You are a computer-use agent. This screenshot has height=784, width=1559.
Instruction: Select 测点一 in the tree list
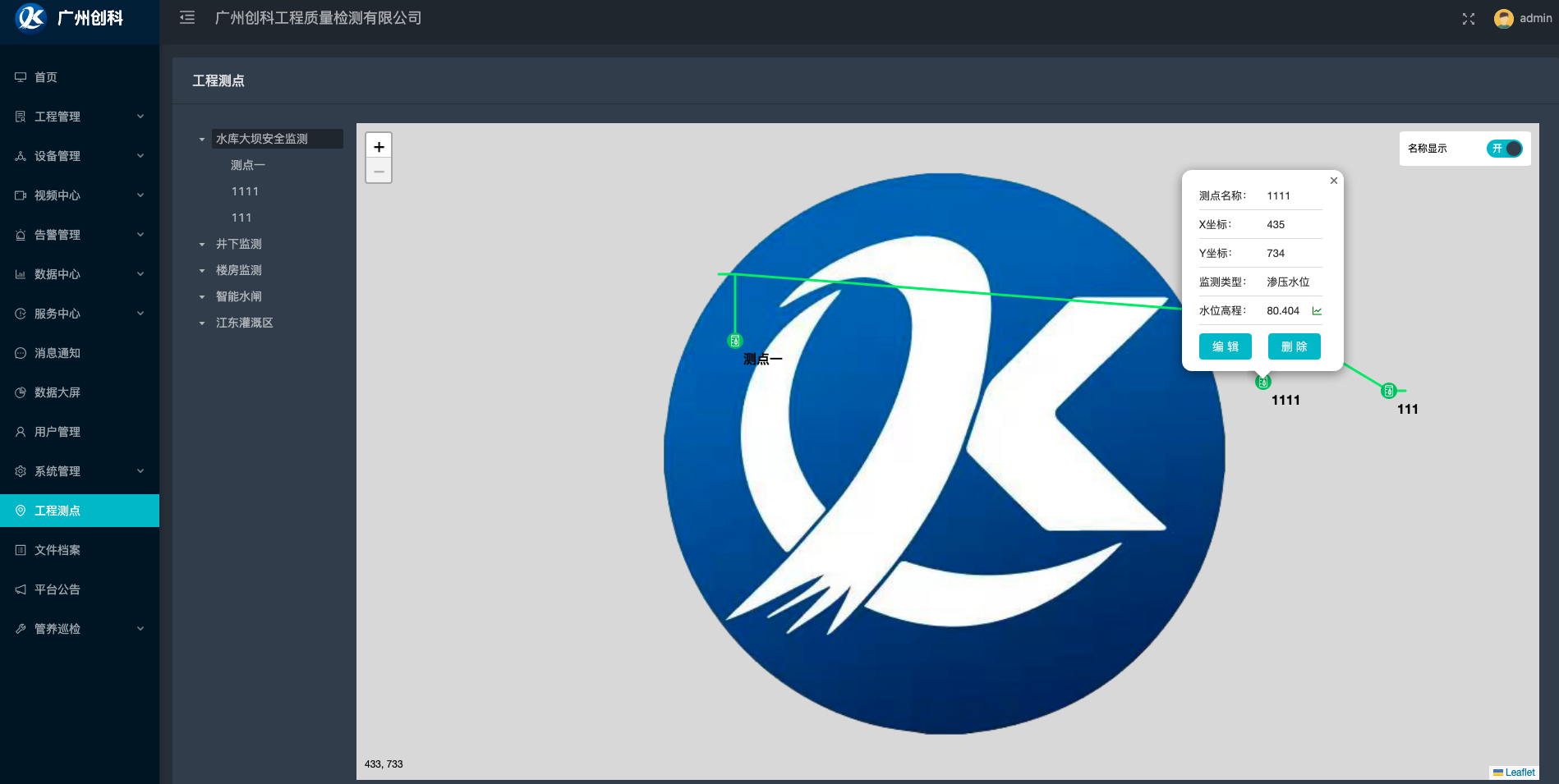[248, 165]
